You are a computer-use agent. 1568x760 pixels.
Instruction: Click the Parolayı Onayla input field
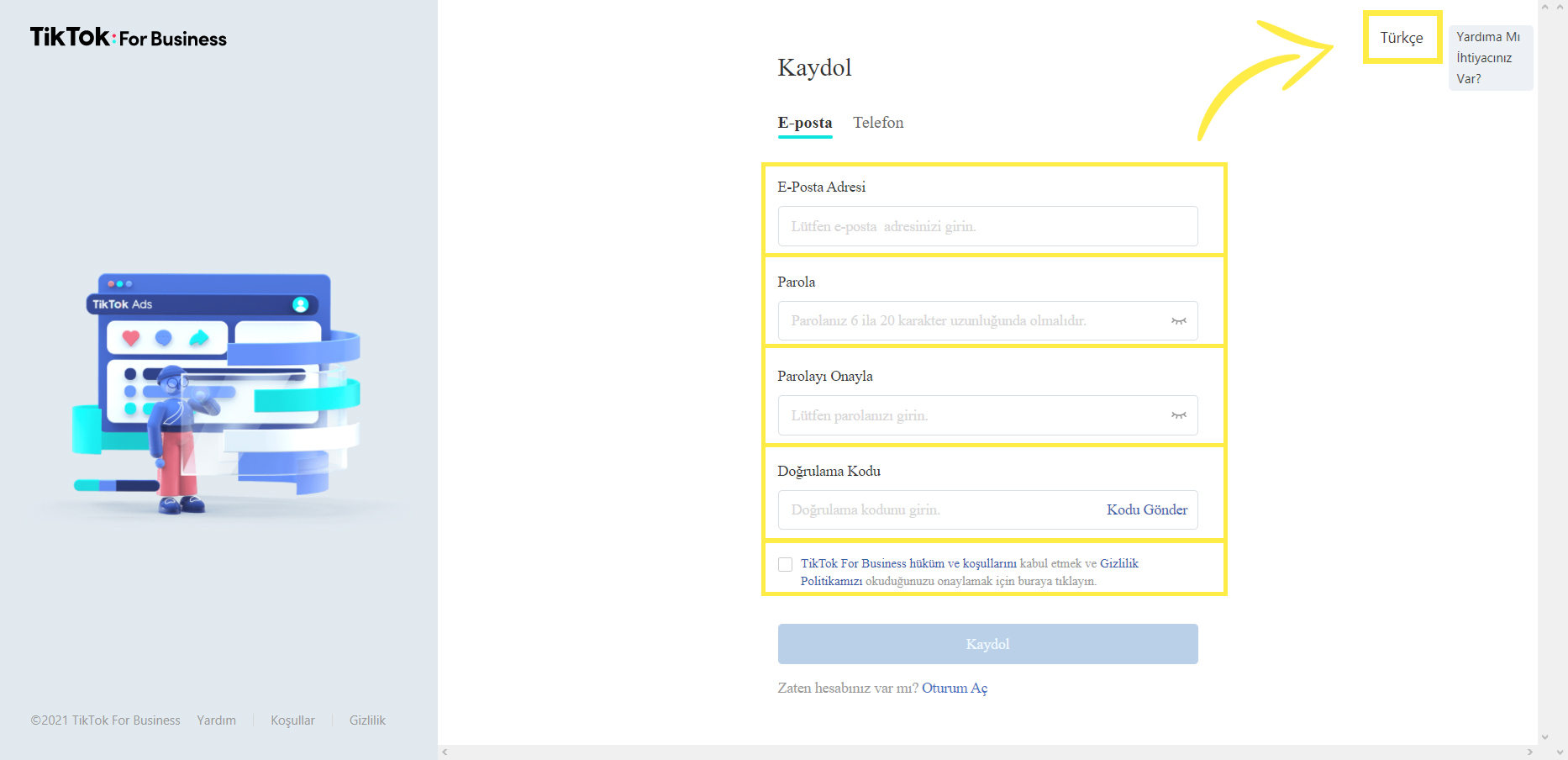pos(988,415)
